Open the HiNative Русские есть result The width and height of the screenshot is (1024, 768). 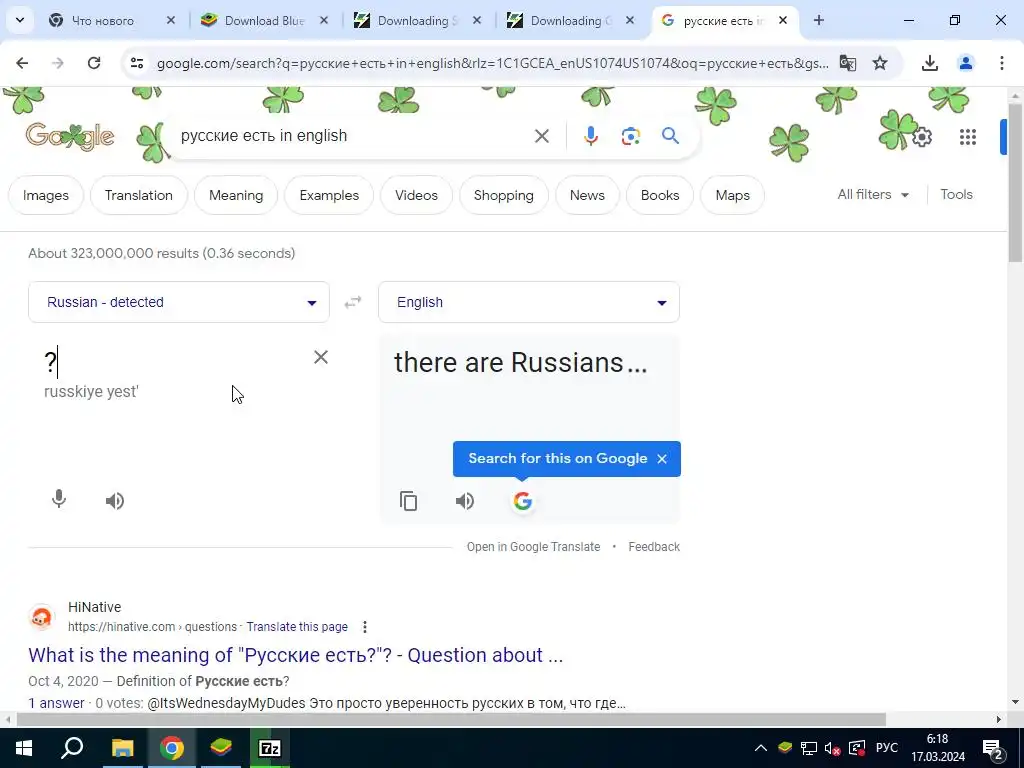tap(295, 655)
